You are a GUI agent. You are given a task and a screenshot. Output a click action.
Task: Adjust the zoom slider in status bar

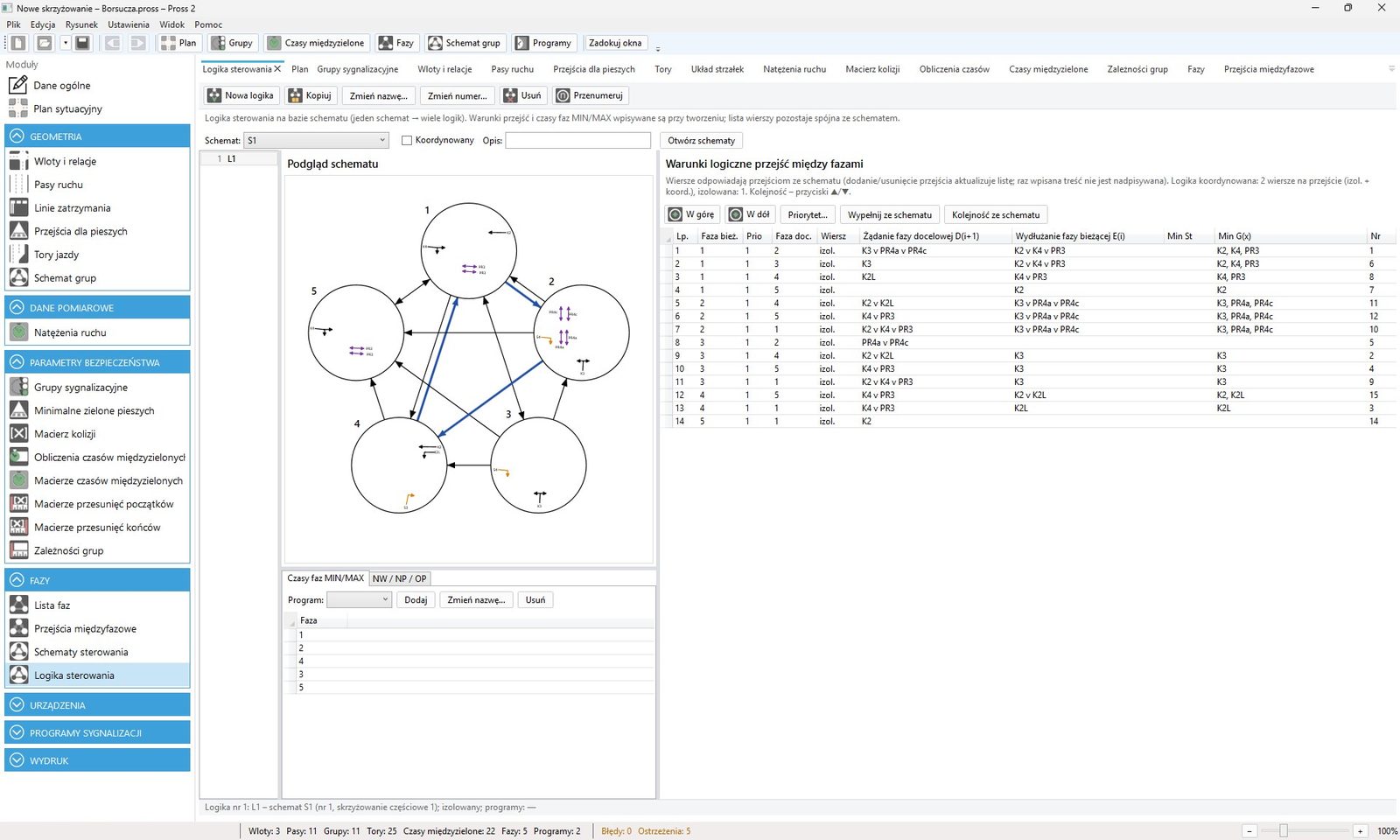tap(1284, 830)
